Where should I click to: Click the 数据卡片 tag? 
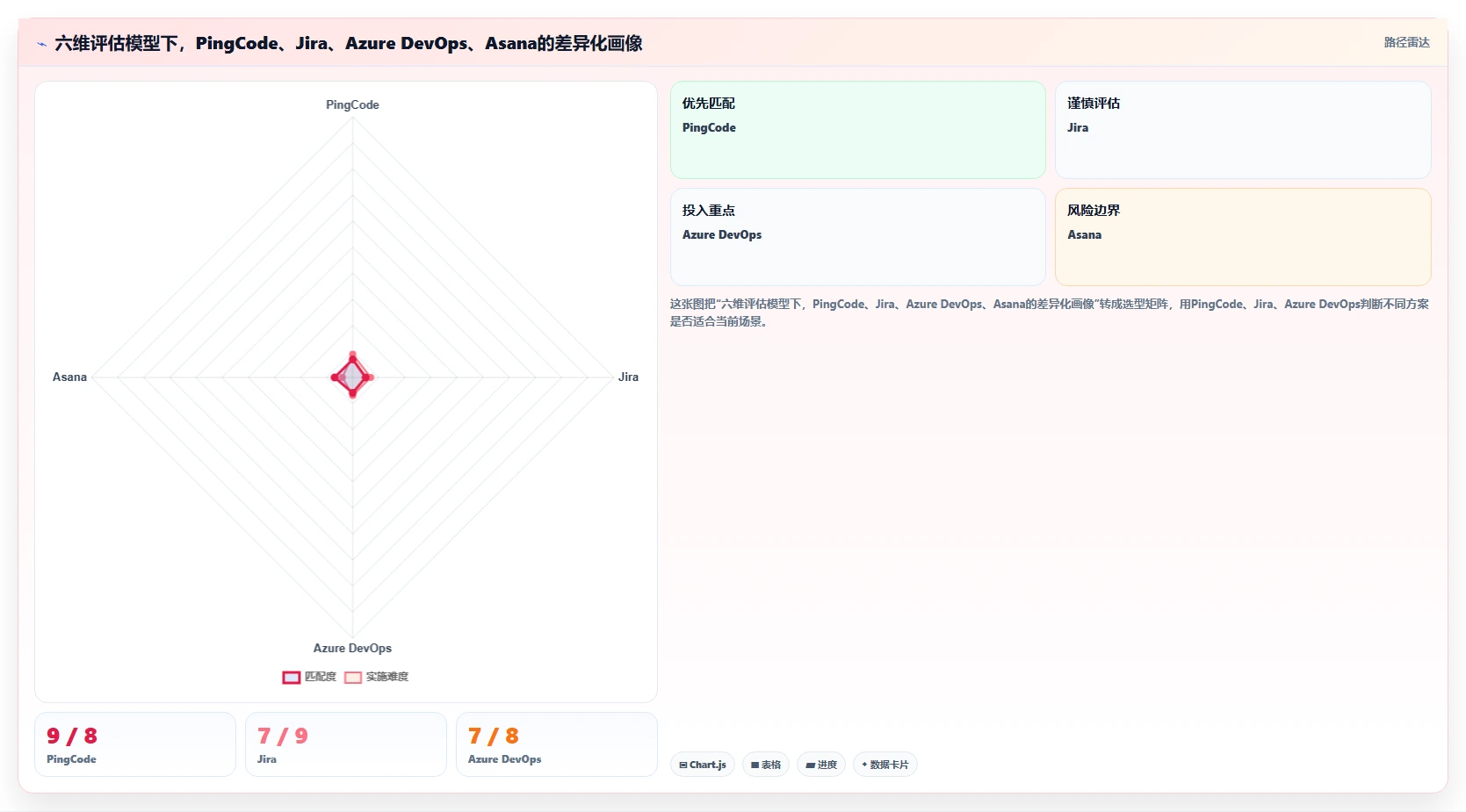click(x=885, y=765)
